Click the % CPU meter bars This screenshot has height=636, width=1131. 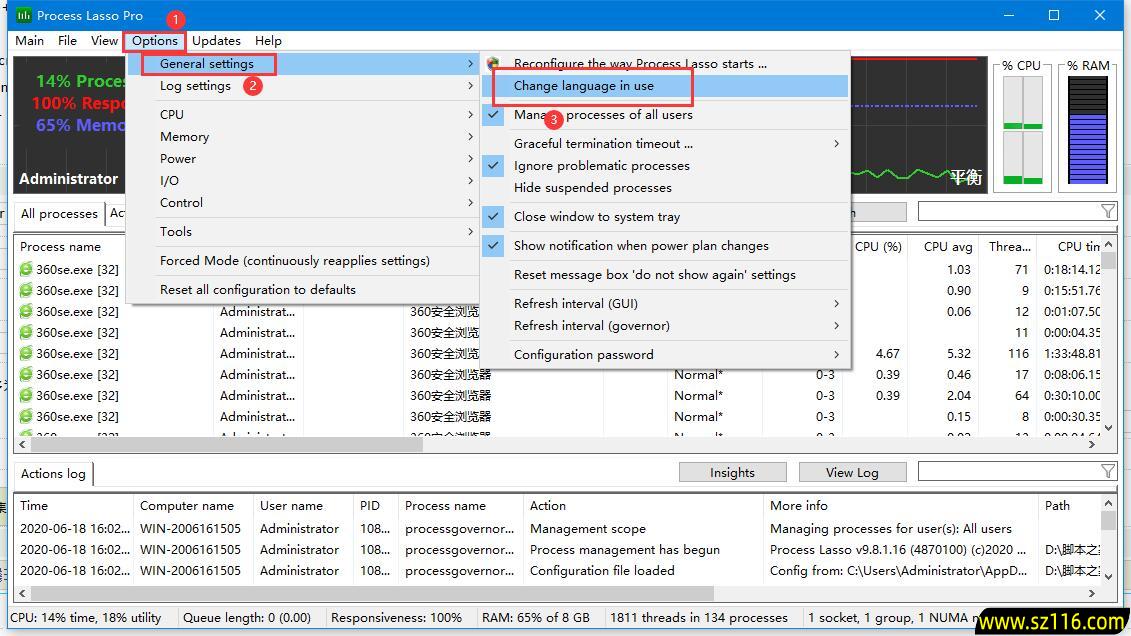[1022, 131]
